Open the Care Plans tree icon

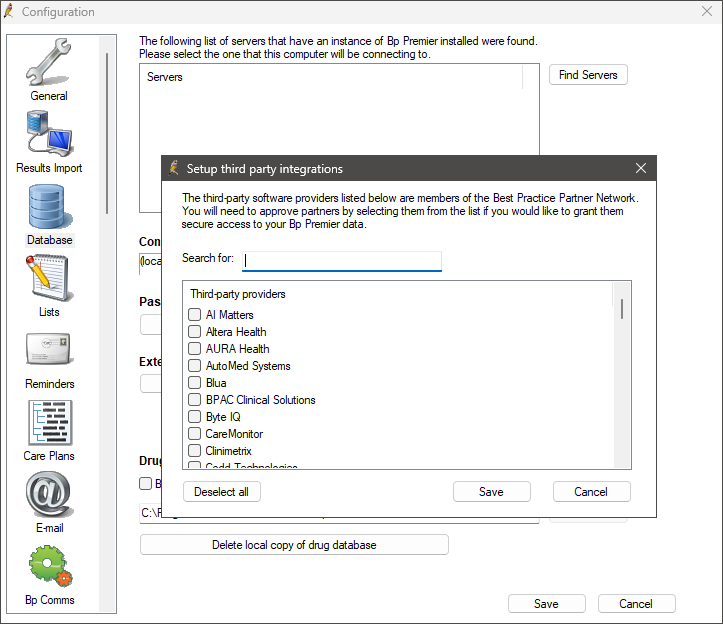[x=50, y=422]
